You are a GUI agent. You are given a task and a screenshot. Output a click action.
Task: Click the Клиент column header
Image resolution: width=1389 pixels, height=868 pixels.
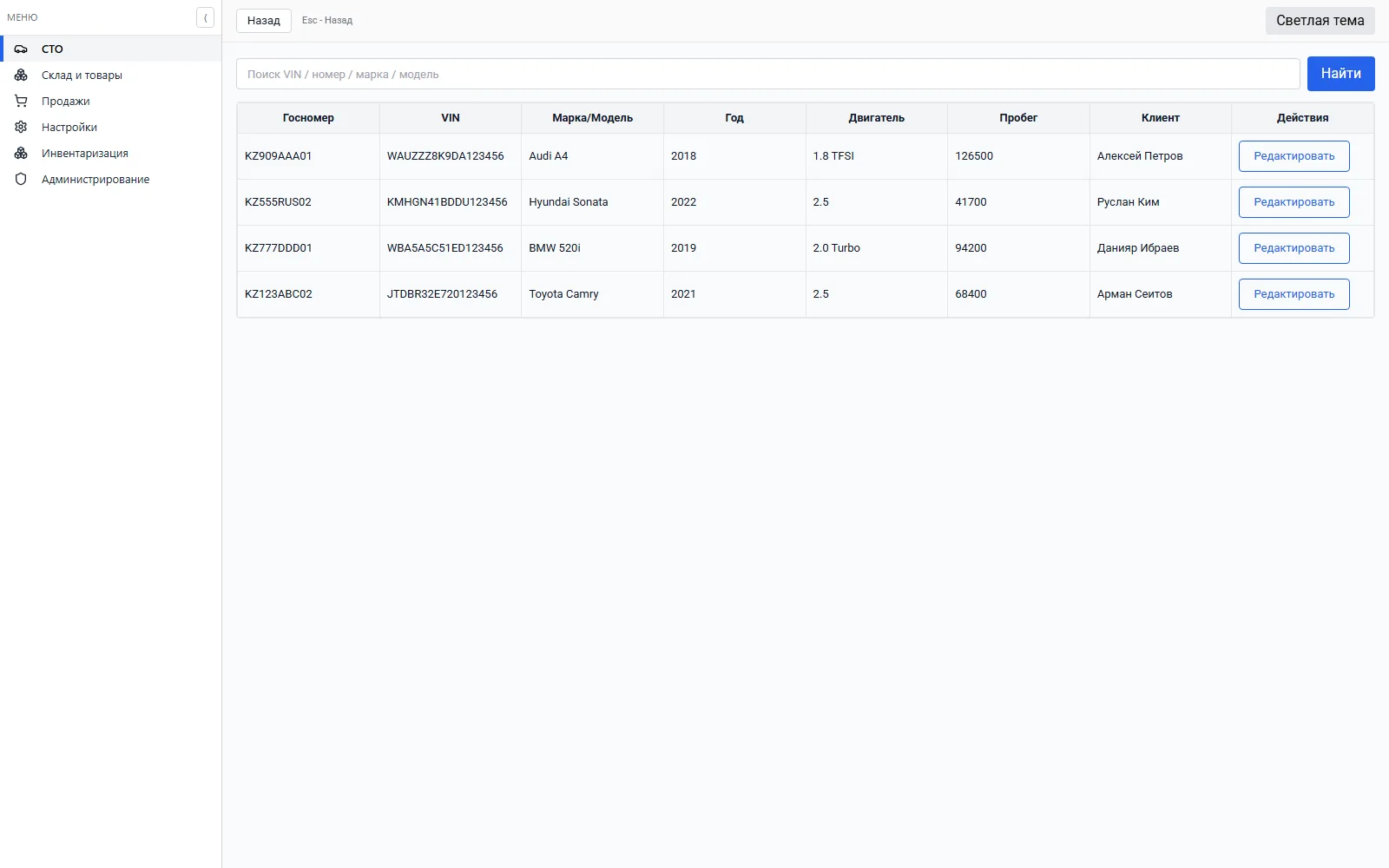point(1161,118)
